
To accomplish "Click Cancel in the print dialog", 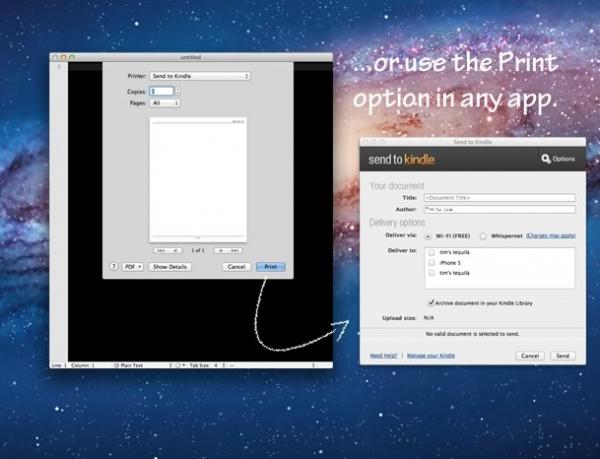I will [236, 267].
